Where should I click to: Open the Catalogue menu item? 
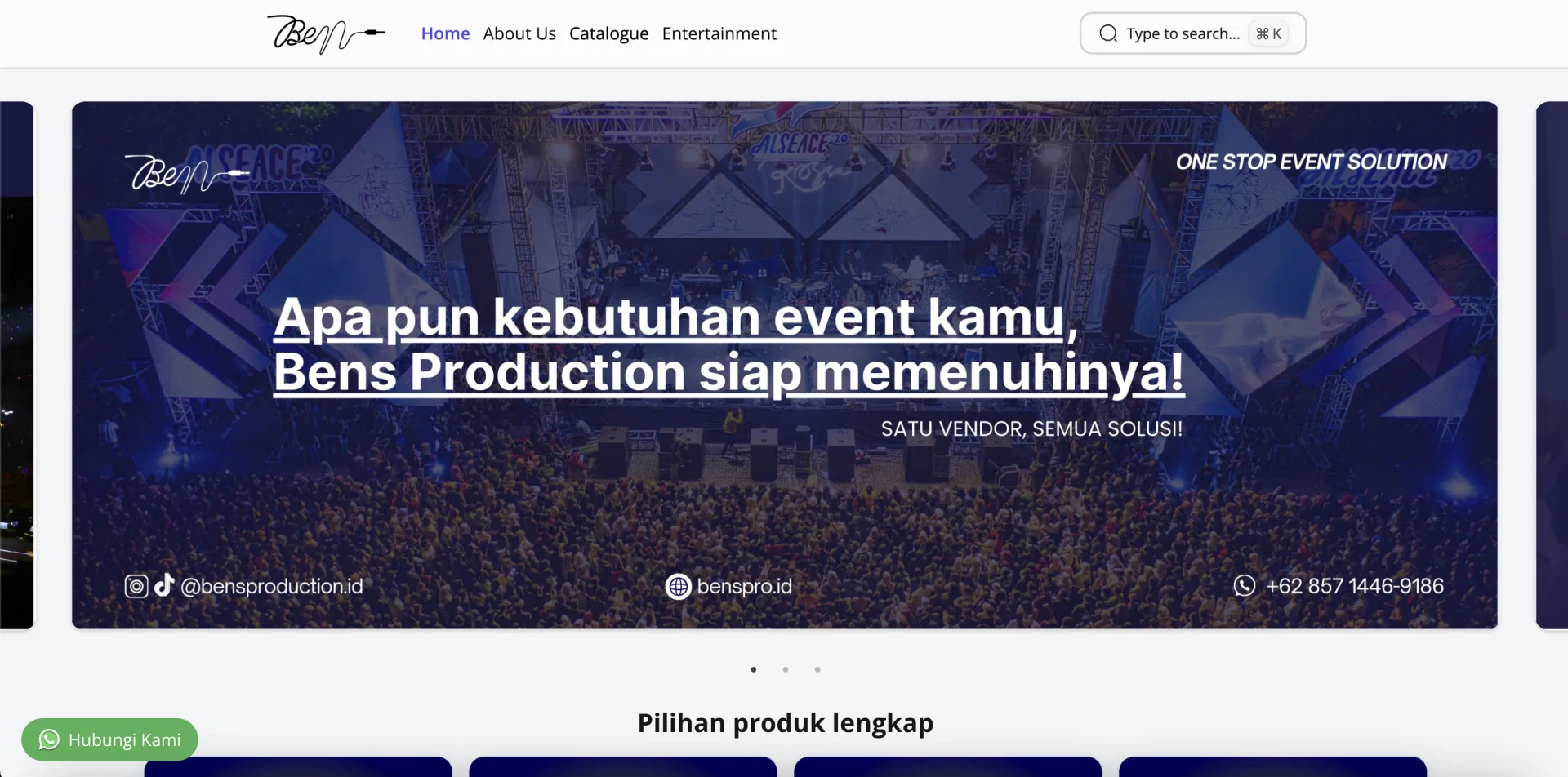coord(608,33)
